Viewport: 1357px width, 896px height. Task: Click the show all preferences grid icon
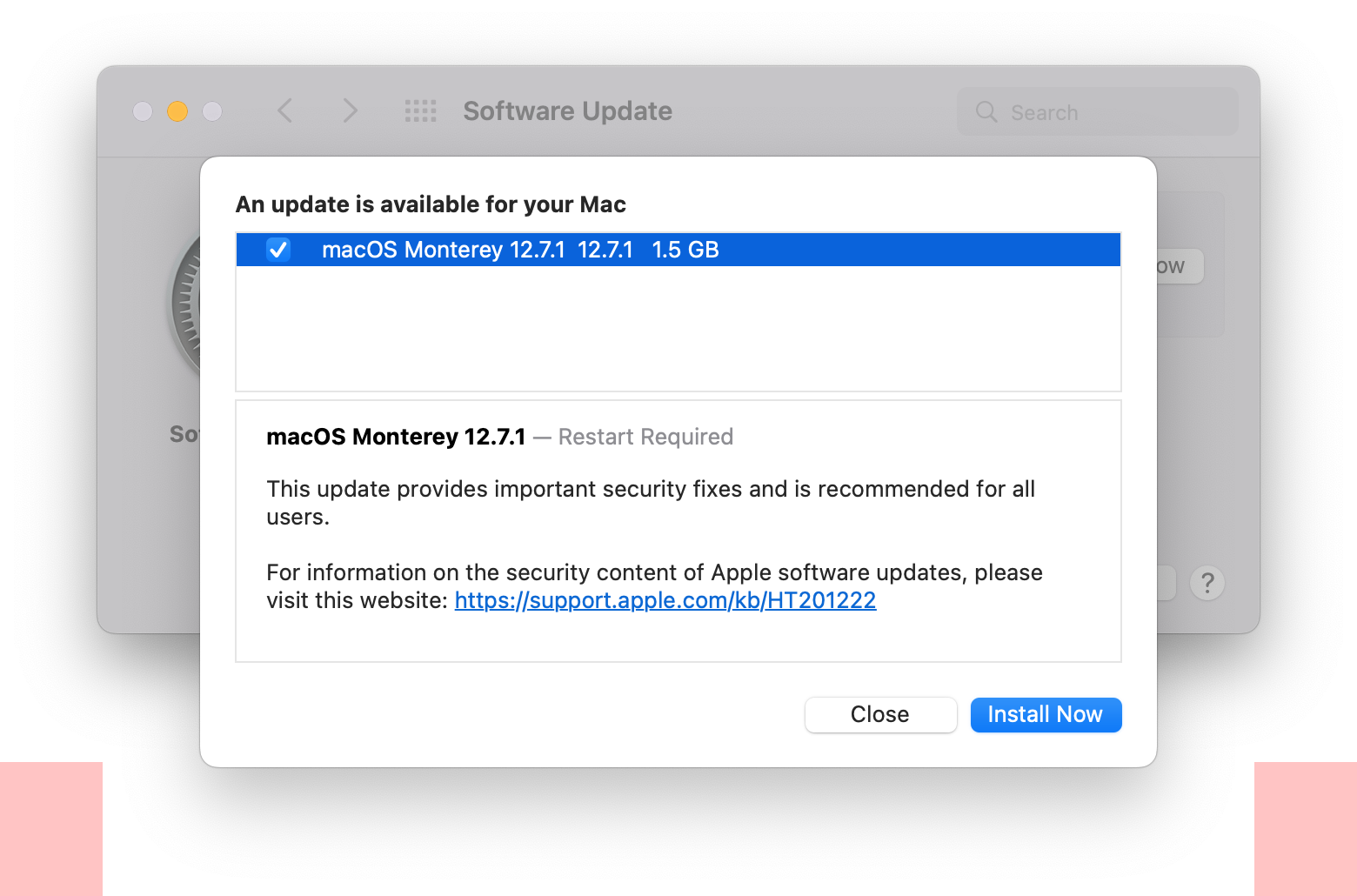point(421,111)
